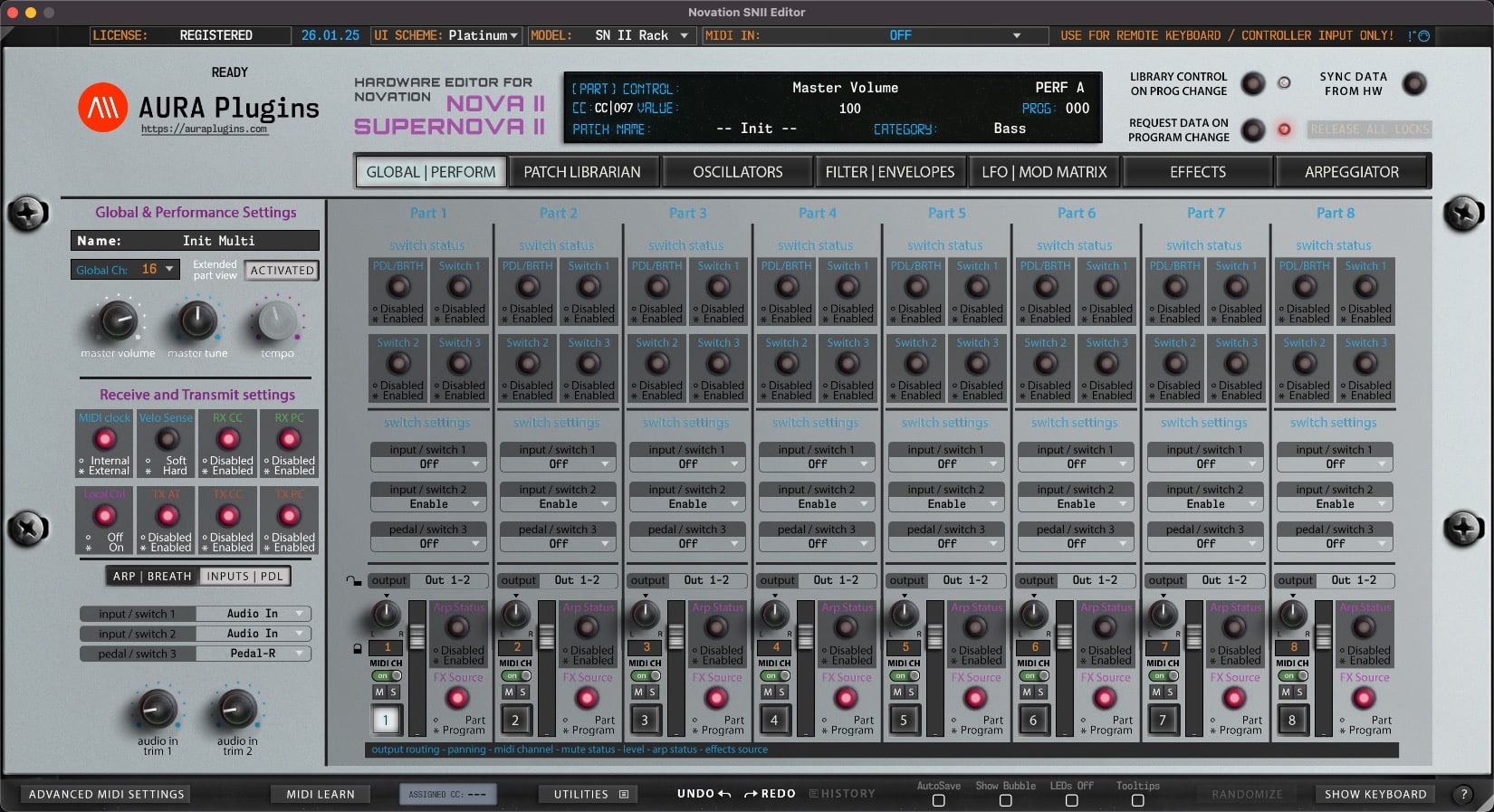Open help with the question mark button
1494x812 pixels.
point(1462,794)
